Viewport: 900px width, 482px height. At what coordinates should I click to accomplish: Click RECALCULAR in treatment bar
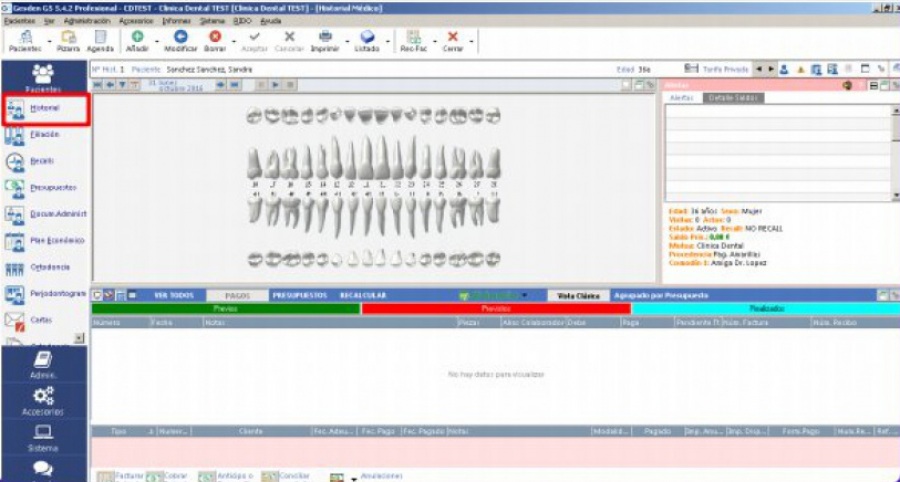pos(363,296)
